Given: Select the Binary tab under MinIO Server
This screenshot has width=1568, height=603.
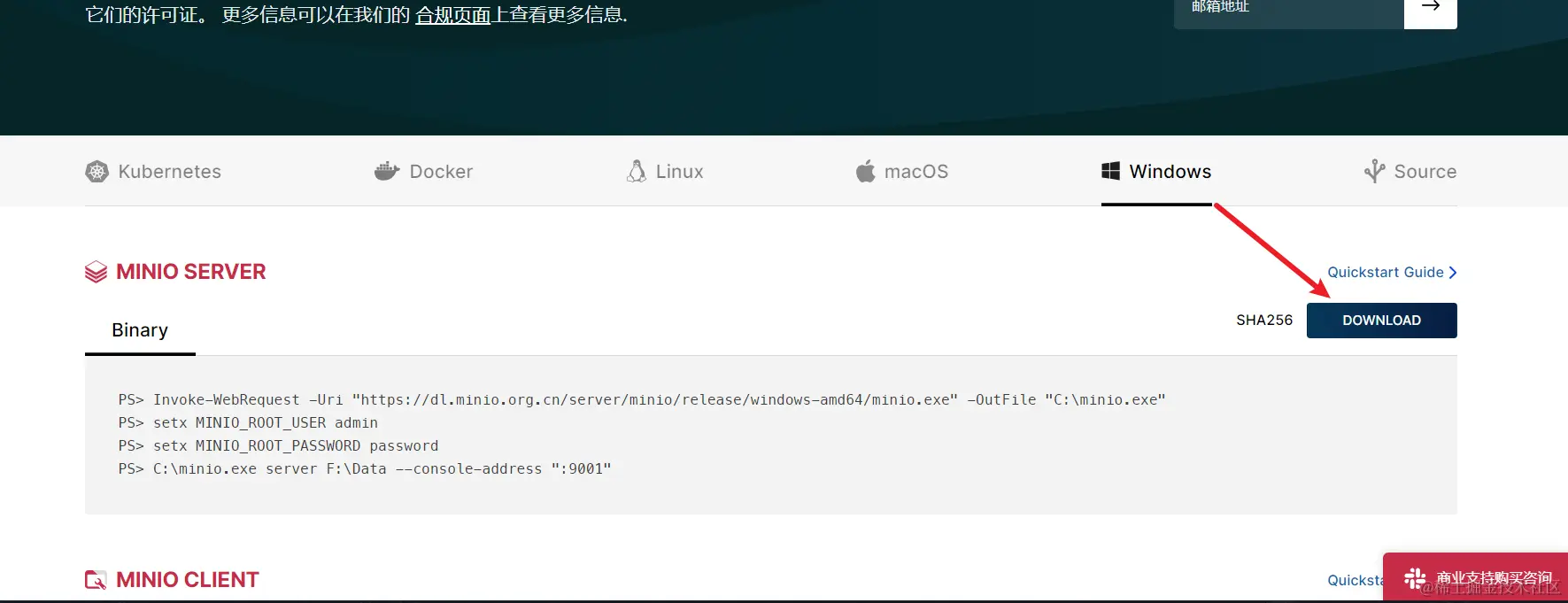Looking at the screenshot, I should 140,330.
